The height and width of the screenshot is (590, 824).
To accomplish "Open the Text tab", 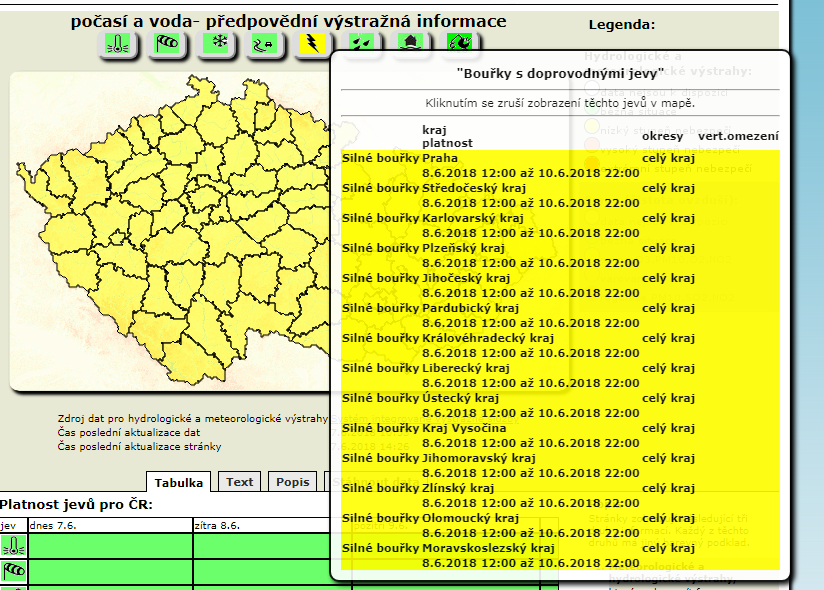I will [240, 482].
